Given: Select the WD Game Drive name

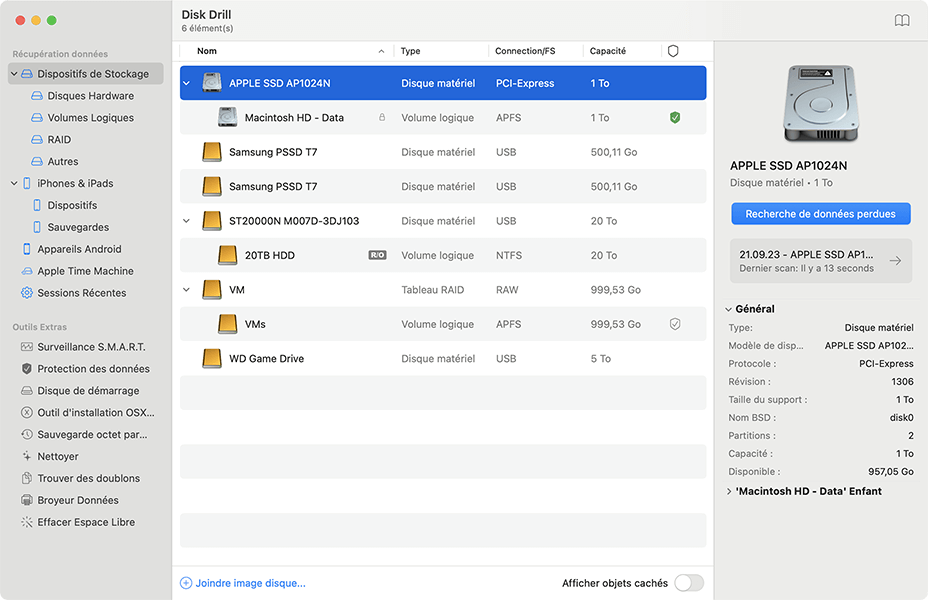Looking at the screenshot, I should pyautogui.click(x=266, y=359).
